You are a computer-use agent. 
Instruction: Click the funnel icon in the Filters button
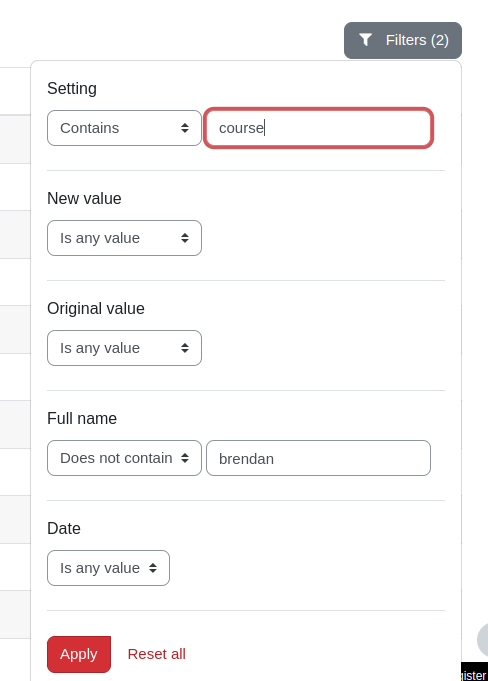(x=366, y=40)
